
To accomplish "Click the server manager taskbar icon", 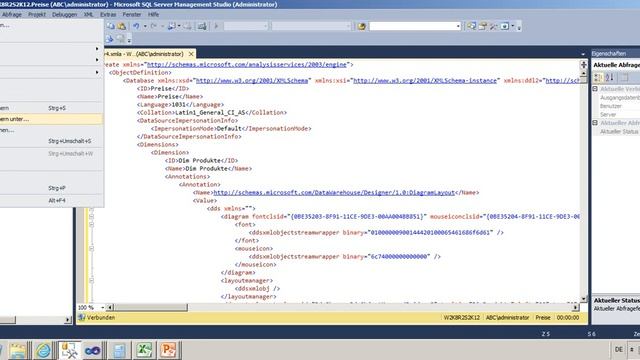I will click(x=119, y=350).
